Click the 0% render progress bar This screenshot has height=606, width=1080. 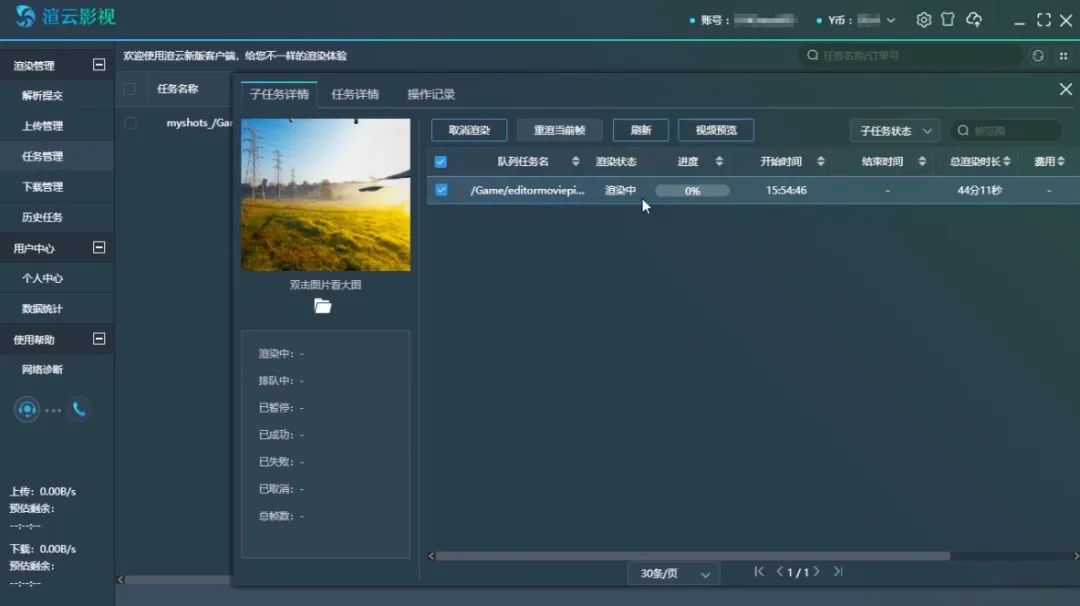pyautogui.click(x=692, y=190)
